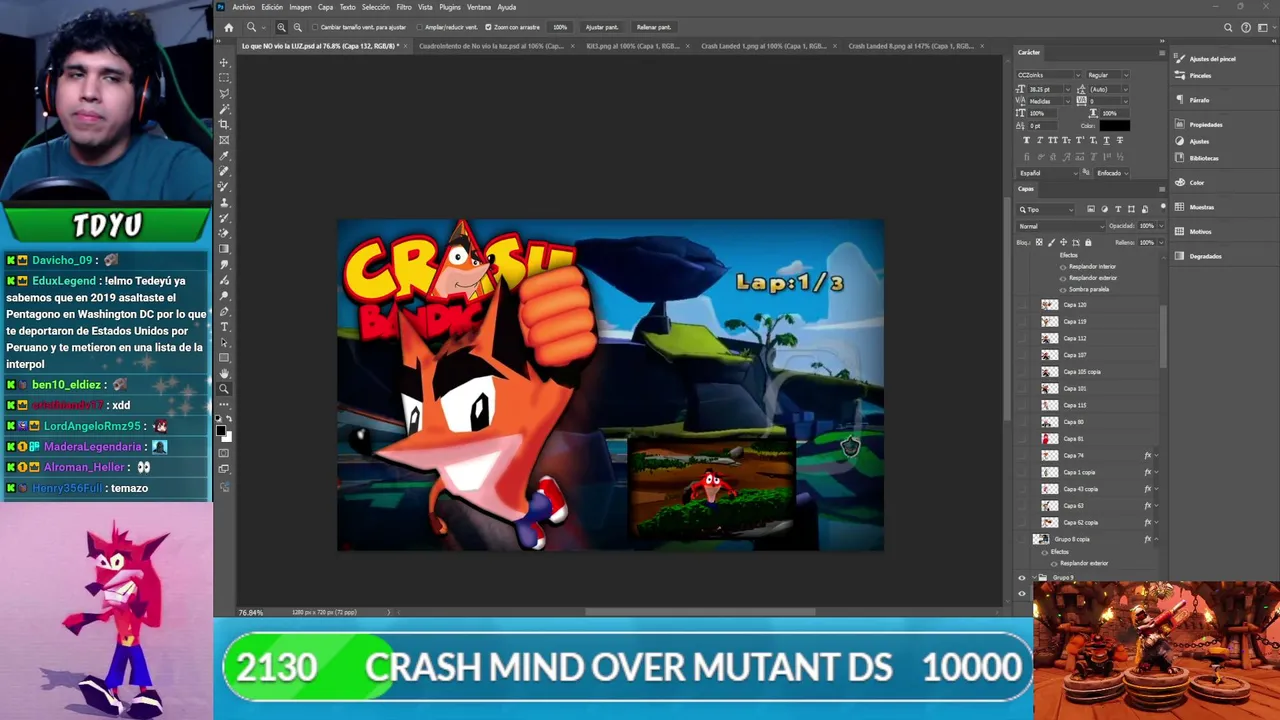Select the Capa 105 copia layer thumbnail
The image size is (1280, 720).
click(x=1049, y=372)
